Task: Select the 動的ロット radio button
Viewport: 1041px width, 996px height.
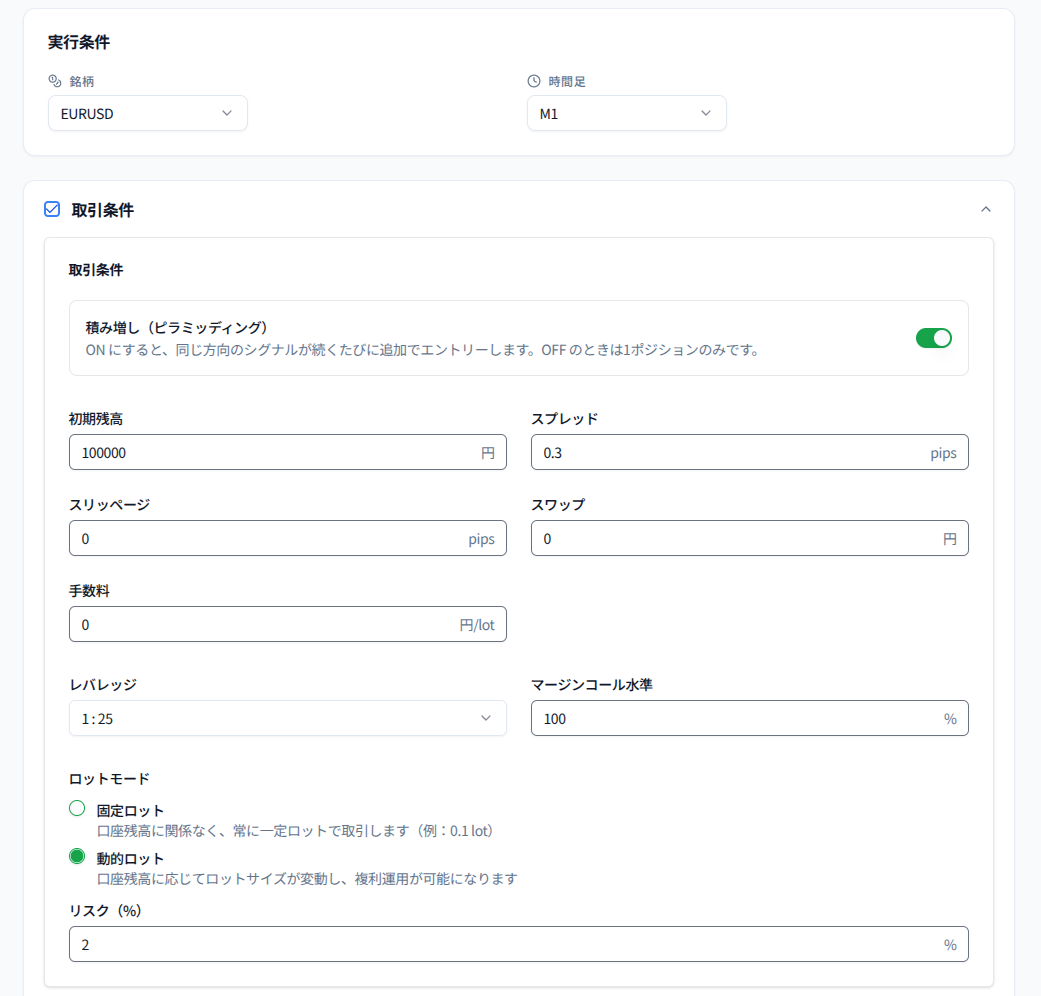Action: (x=77, y=856)
